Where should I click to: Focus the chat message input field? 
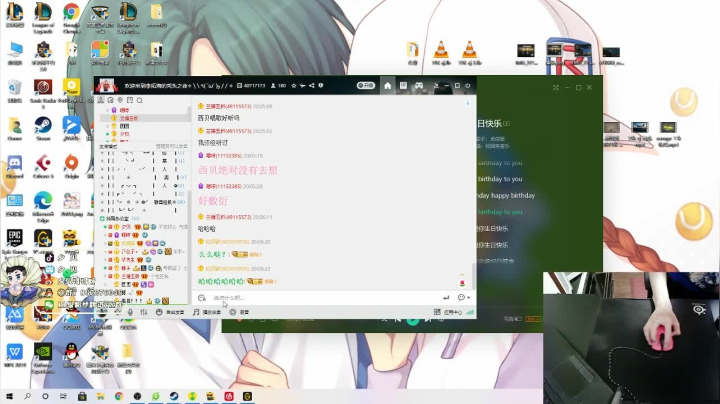[x=326, y=298]
